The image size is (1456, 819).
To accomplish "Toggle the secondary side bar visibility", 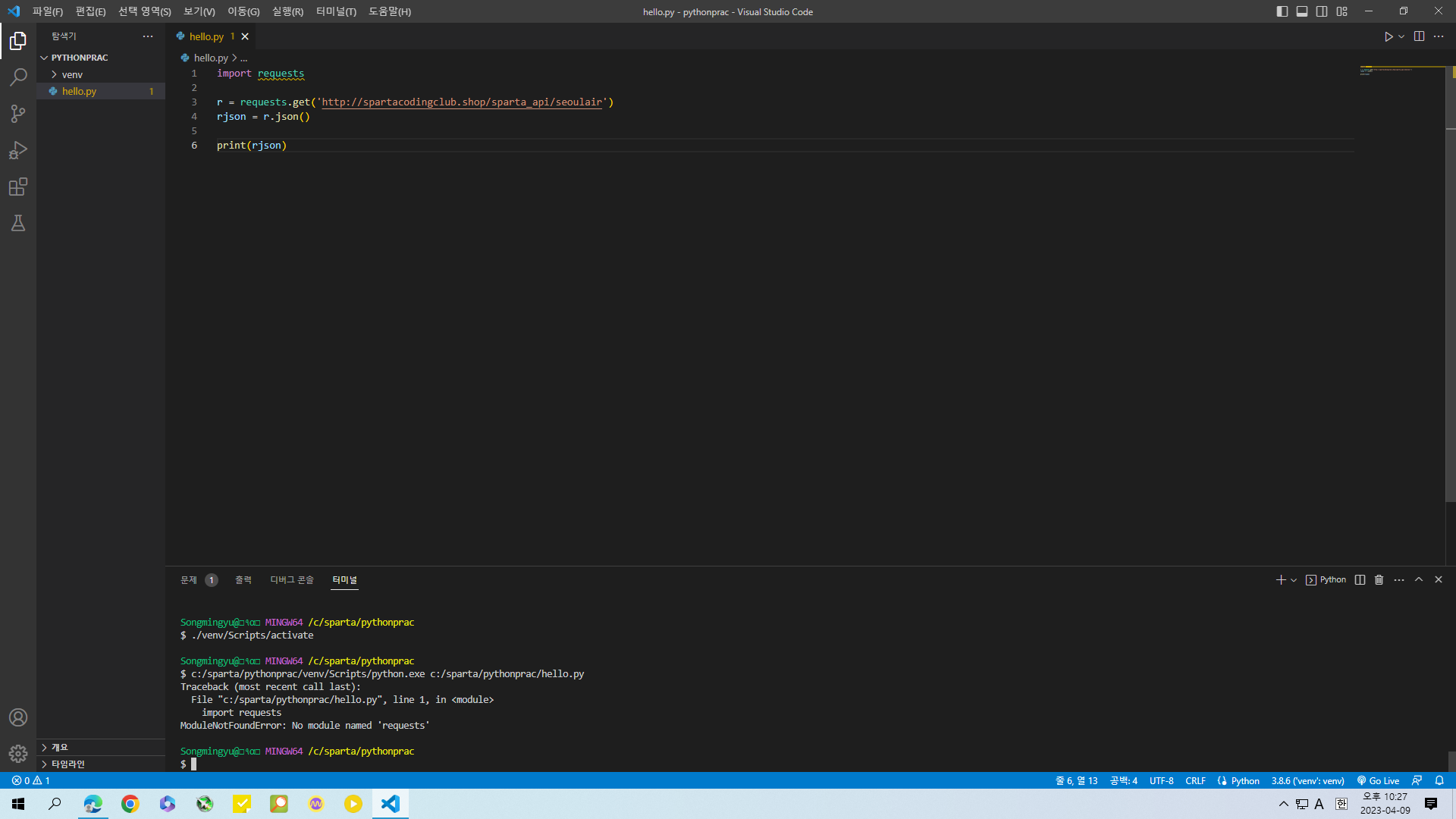I will pos(1322,11).
